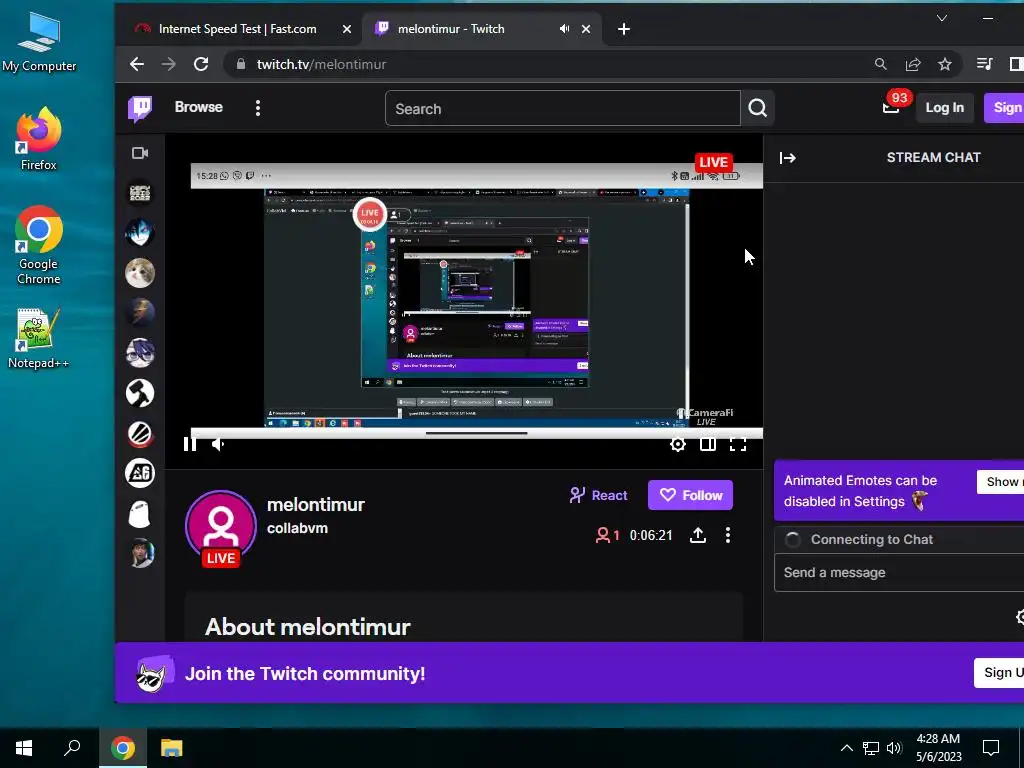This screenshot has width=1024, height=768.
Task: Open the Twitch notifications inbox showing 93
Action: (x=892, y=106)
